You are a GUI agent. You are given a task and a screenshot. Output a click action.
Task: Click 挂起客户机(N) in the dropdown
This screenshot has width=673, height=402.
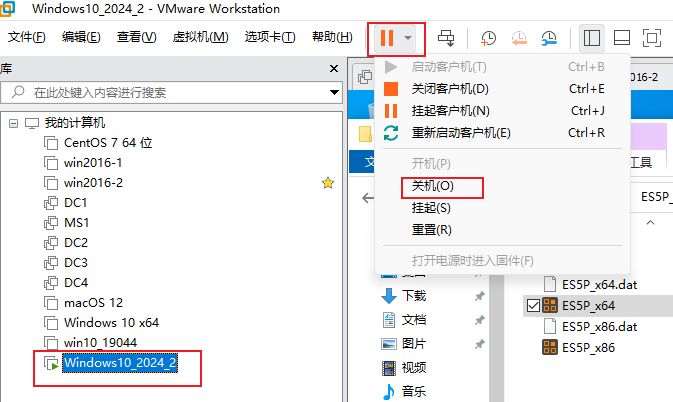tap(451, 111)
